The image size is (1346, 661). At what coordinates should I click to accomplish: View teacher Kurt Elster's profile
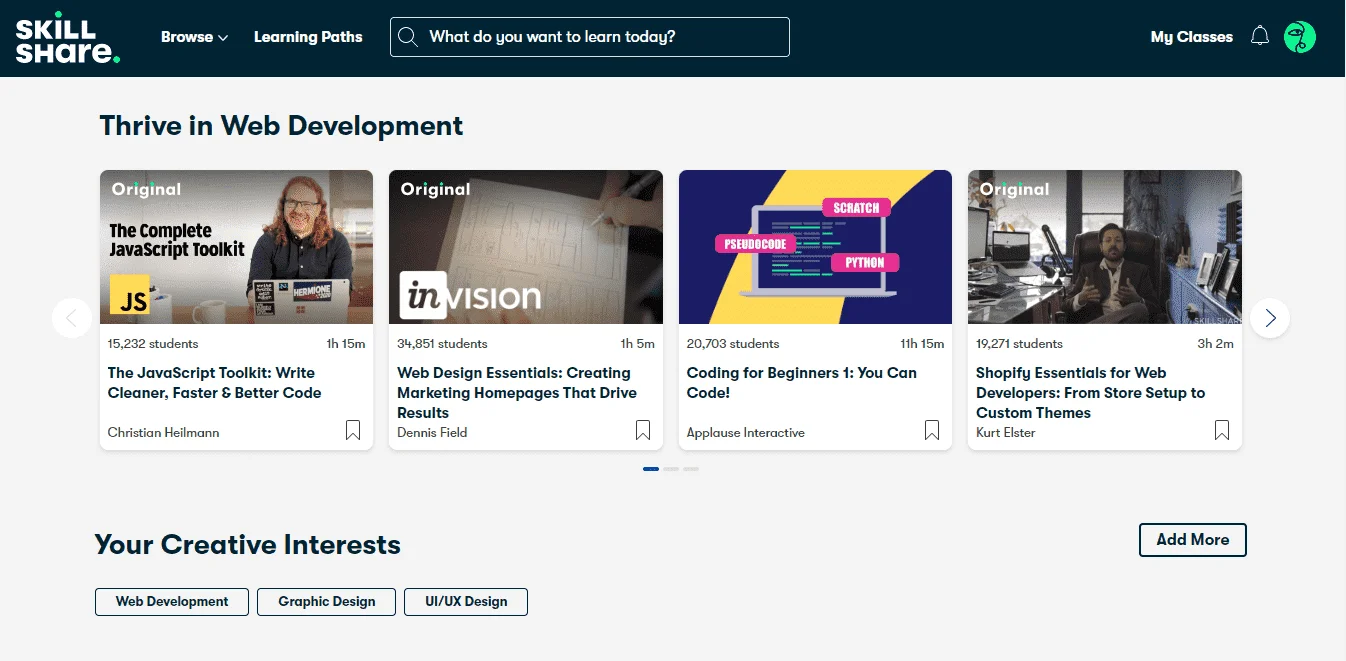click(1006, 433)
